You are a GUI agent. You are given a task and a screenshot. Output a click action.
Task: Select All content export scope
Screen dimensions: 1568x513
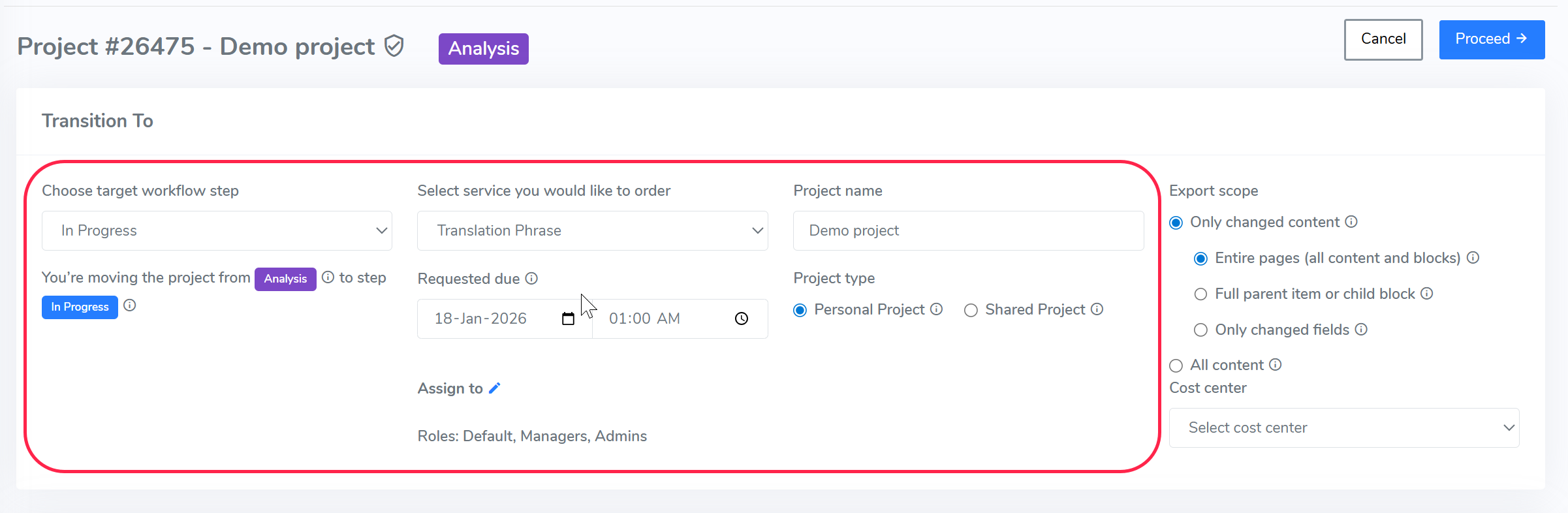1176,365
